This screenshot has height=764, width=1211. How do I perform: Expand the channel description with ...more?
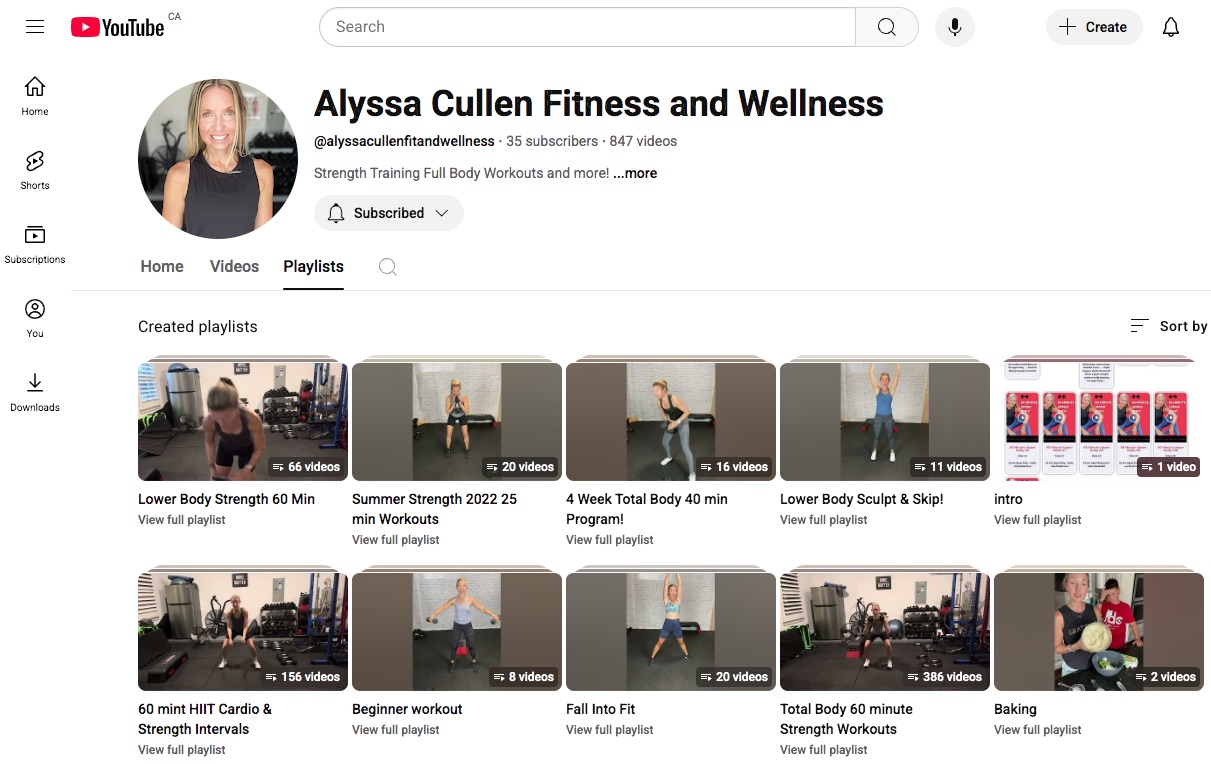(x=635, y=173)
